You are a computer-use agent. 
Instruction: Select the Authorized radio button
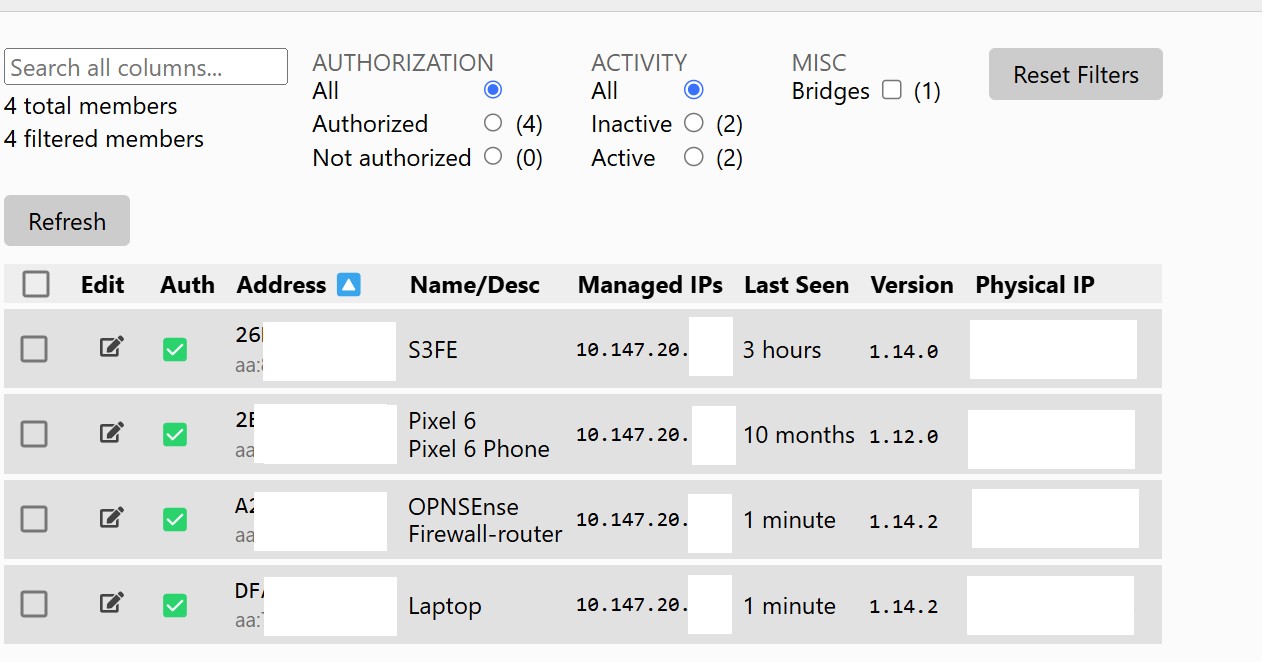[492, 123]
